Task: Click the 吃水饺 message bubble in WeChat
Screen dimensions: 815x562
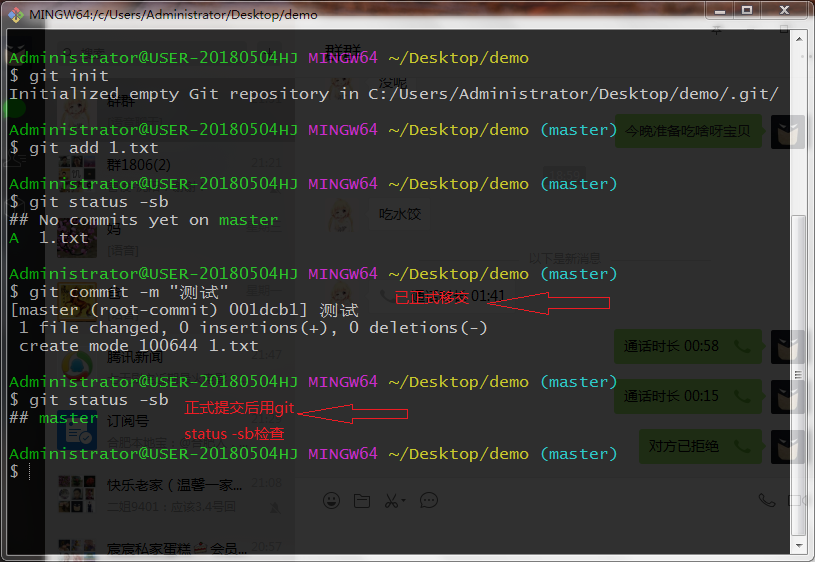Action: 400,214
